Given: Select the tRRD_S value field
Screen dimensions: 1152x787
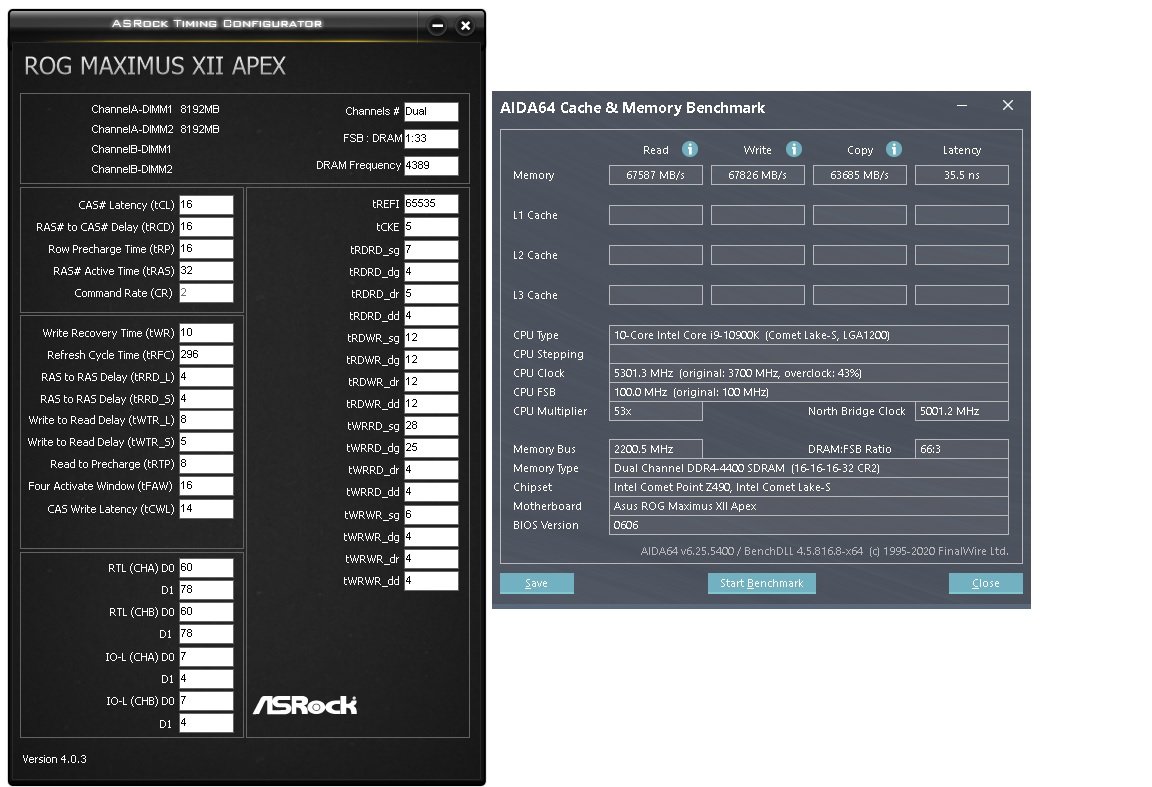Looking at the screenshot, I should pyautogui.click(x=206, y=399).
